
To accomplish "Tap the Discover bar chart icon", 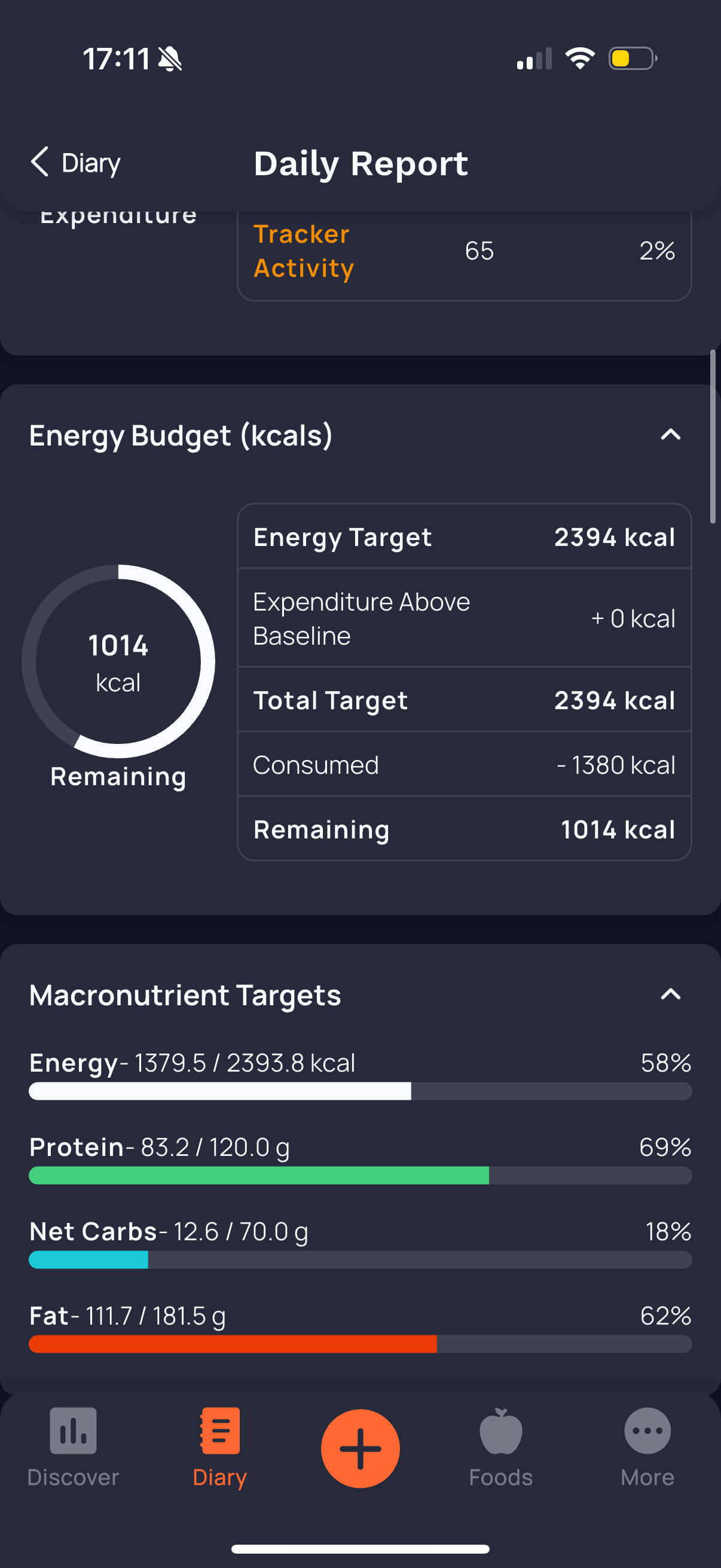I will 73,1430.
